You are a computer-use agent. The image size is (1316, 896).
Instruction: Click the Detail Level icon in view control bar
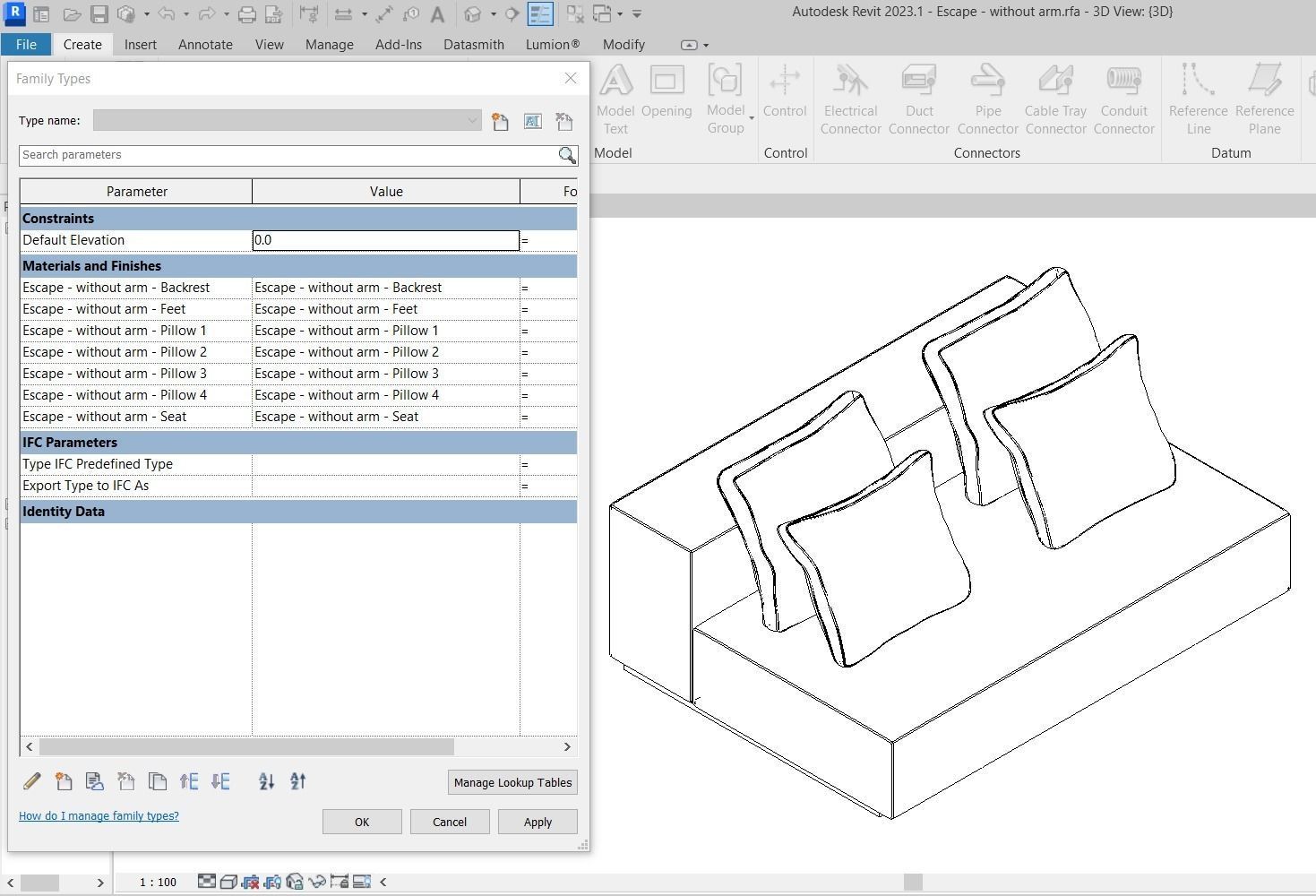click(207, 882)
